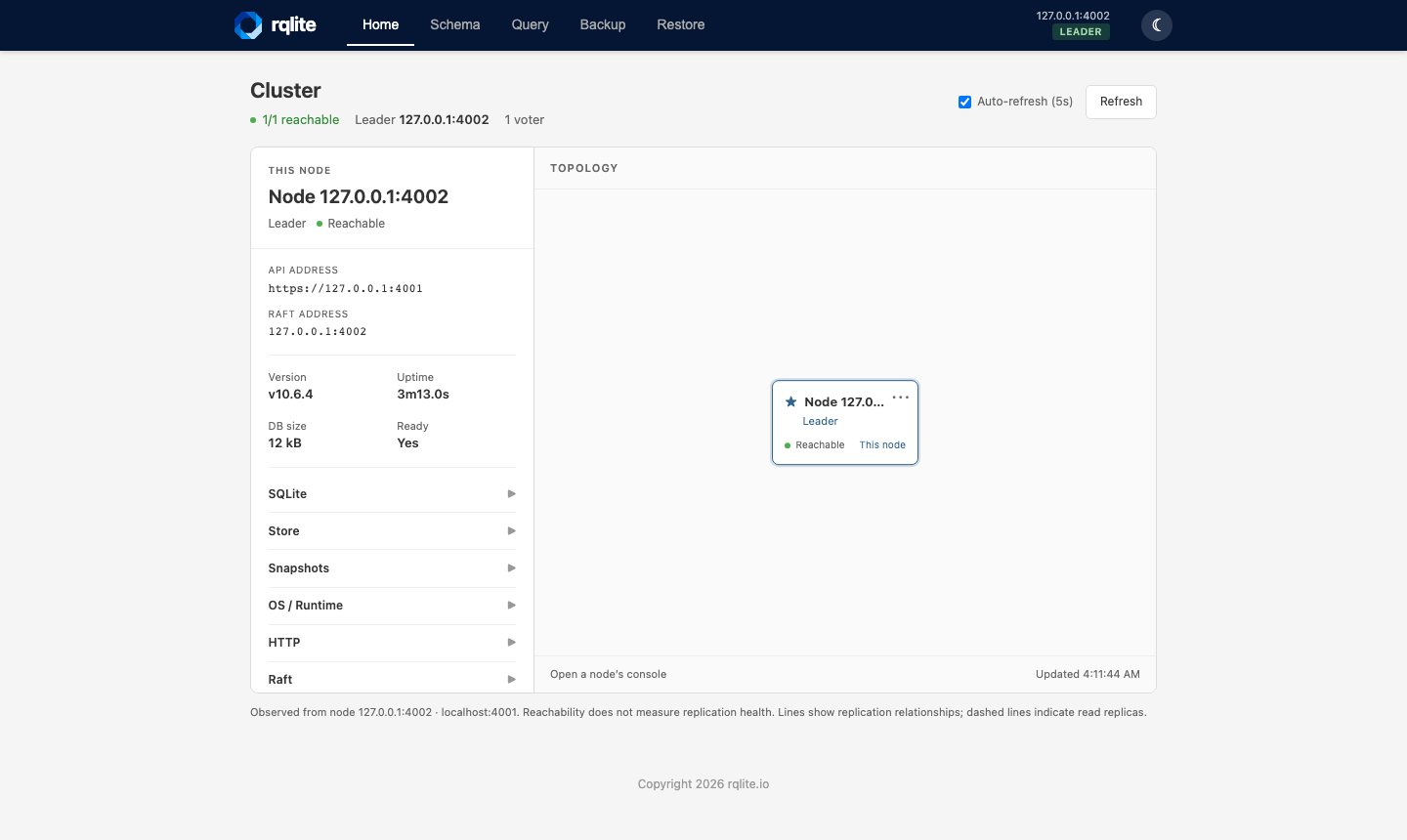Expand the Raft section

pyautogui.click(x=392, y=679)
